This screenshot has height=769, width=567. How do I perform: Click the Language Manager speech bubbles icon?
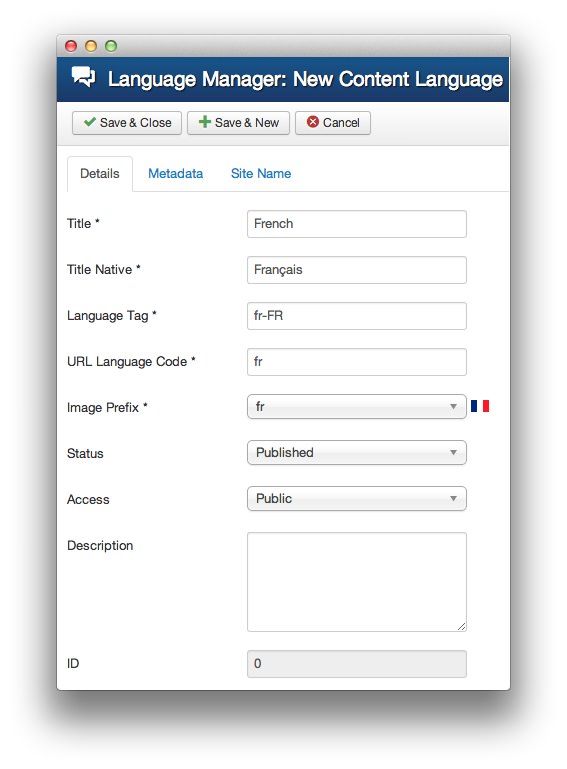pos(83,77)
